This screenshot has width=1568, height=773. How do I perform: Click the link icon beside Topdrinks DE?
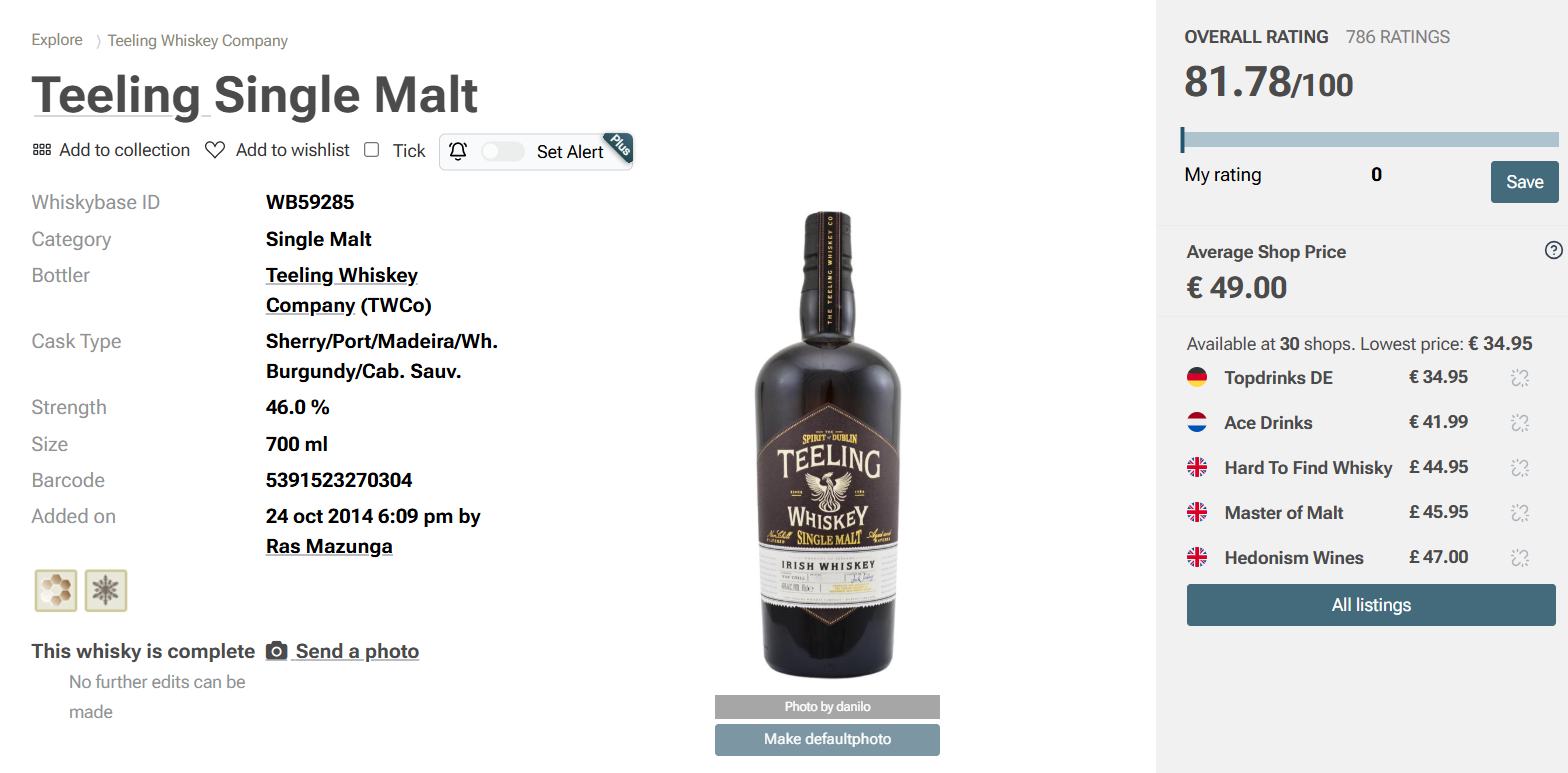(1520, 378)
